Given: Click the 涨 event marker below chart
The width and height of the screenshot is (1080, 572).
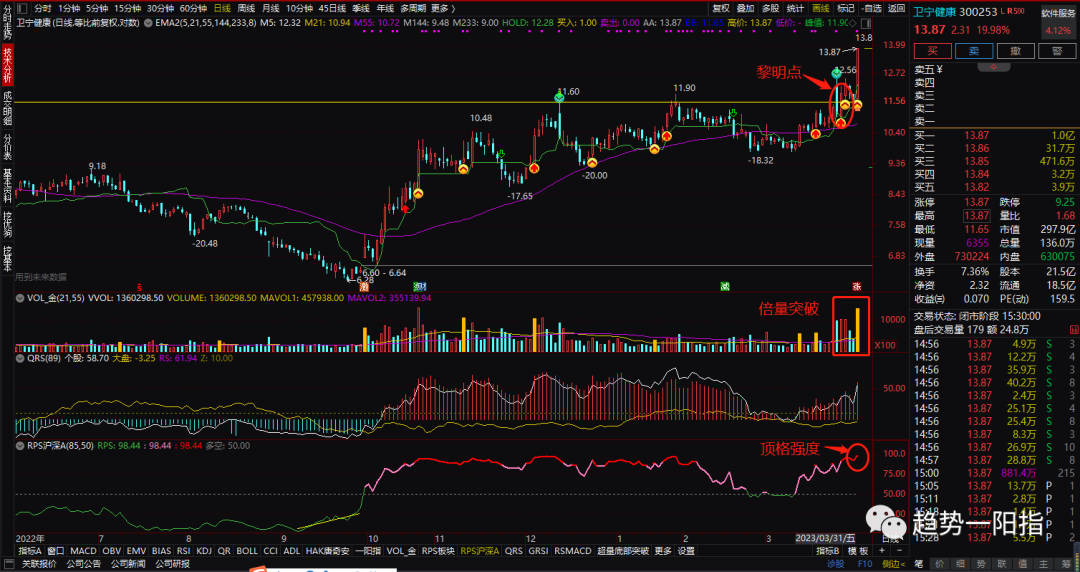Looking at the screenshot, I should tap(857, 286).
